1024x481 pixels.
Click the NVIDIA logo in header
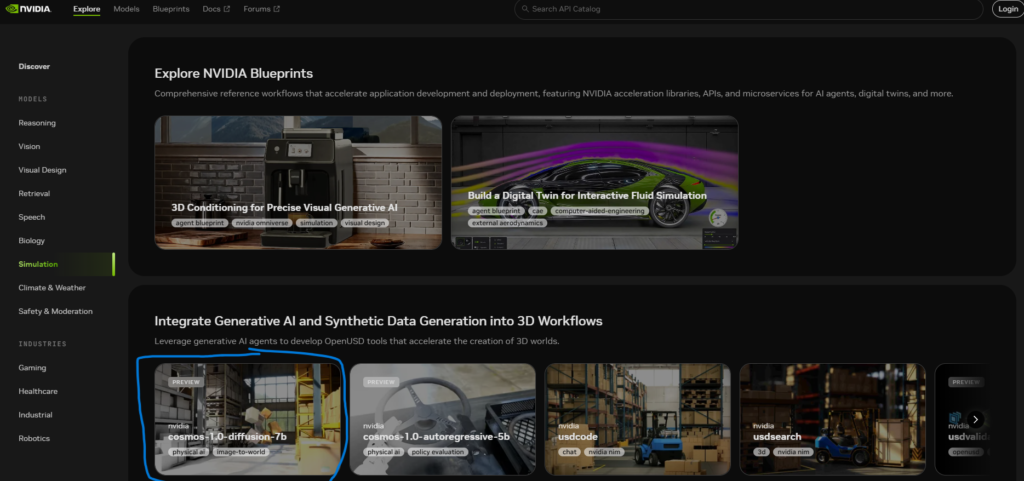point(35,9)
